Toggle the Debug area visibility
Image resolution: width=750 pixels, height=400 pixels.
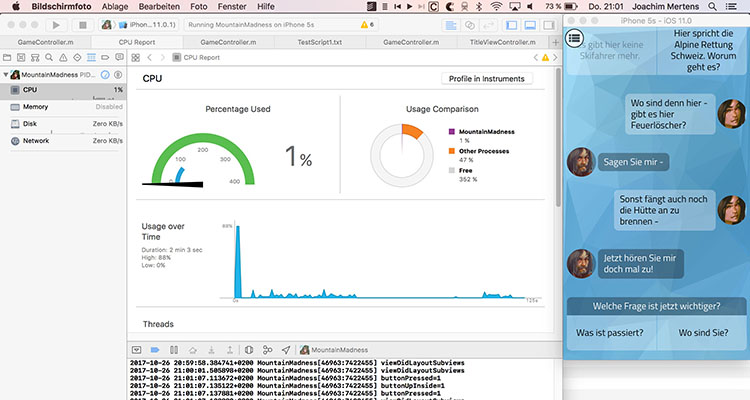click(530, 25)
